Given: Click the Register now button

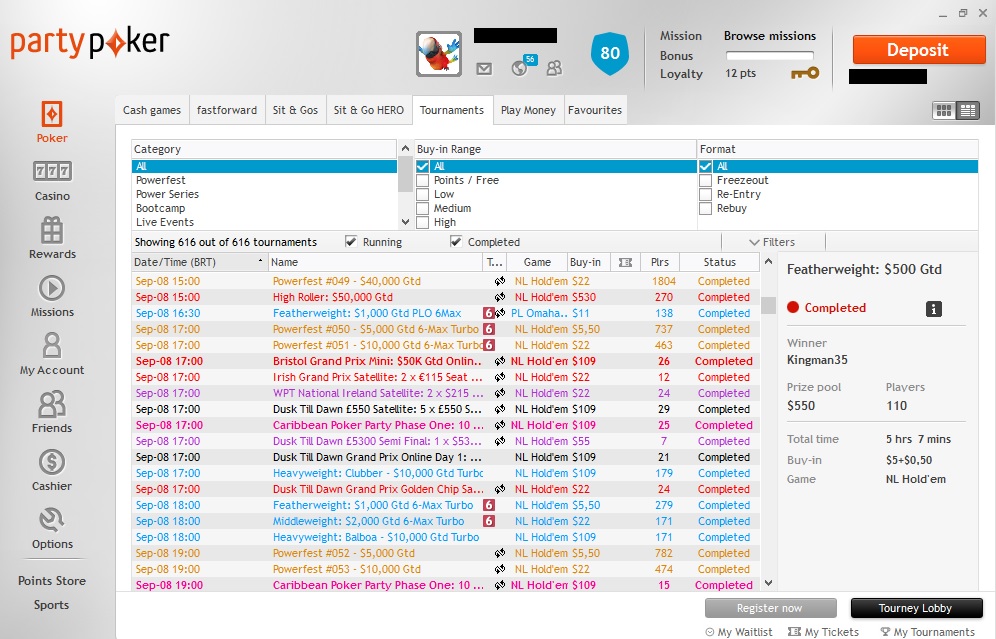Looking at the screenshot, I should pos(770,608).
